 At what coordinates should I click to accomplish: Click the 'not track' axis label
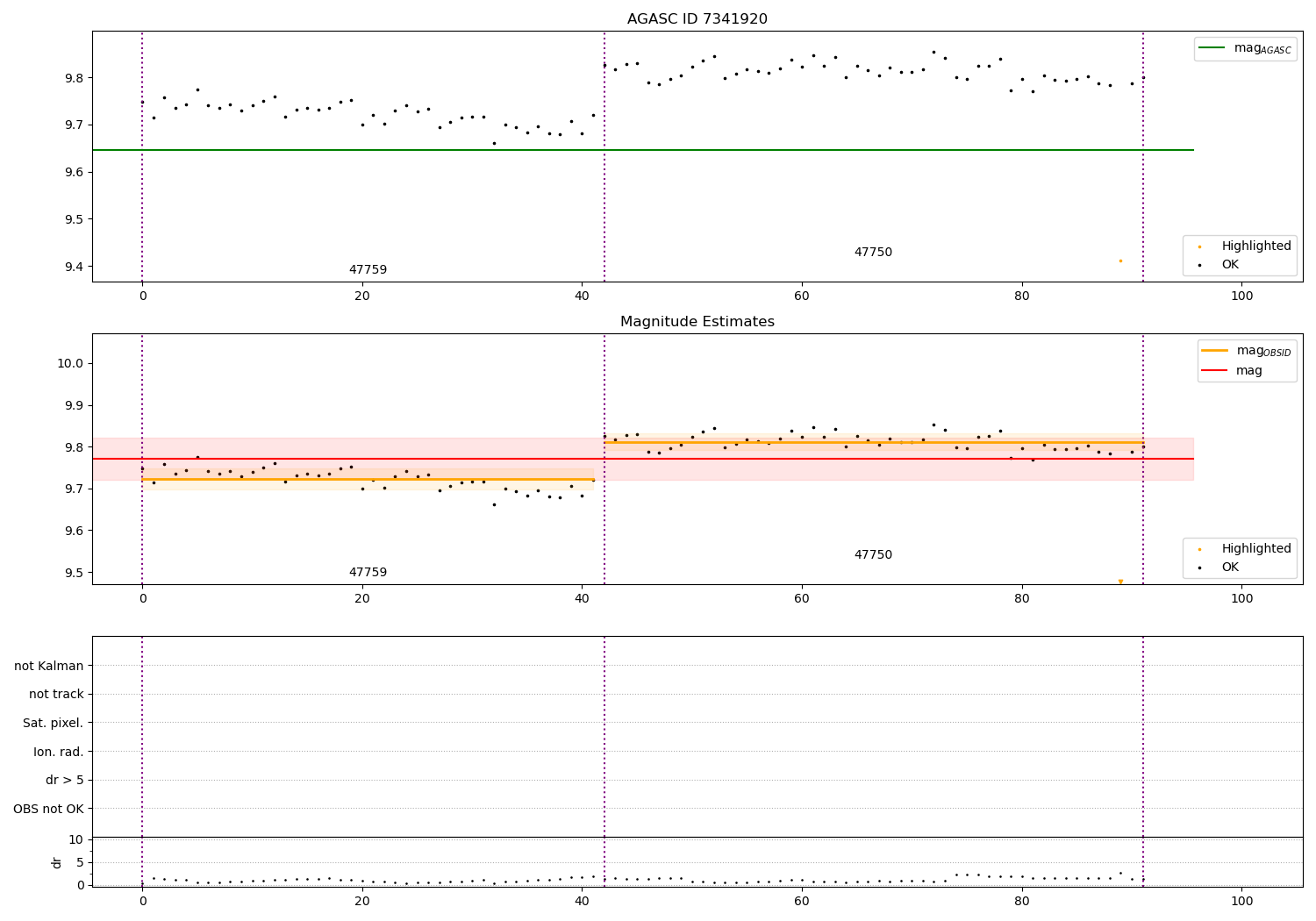pyautogui.click(x=56, y=694)
